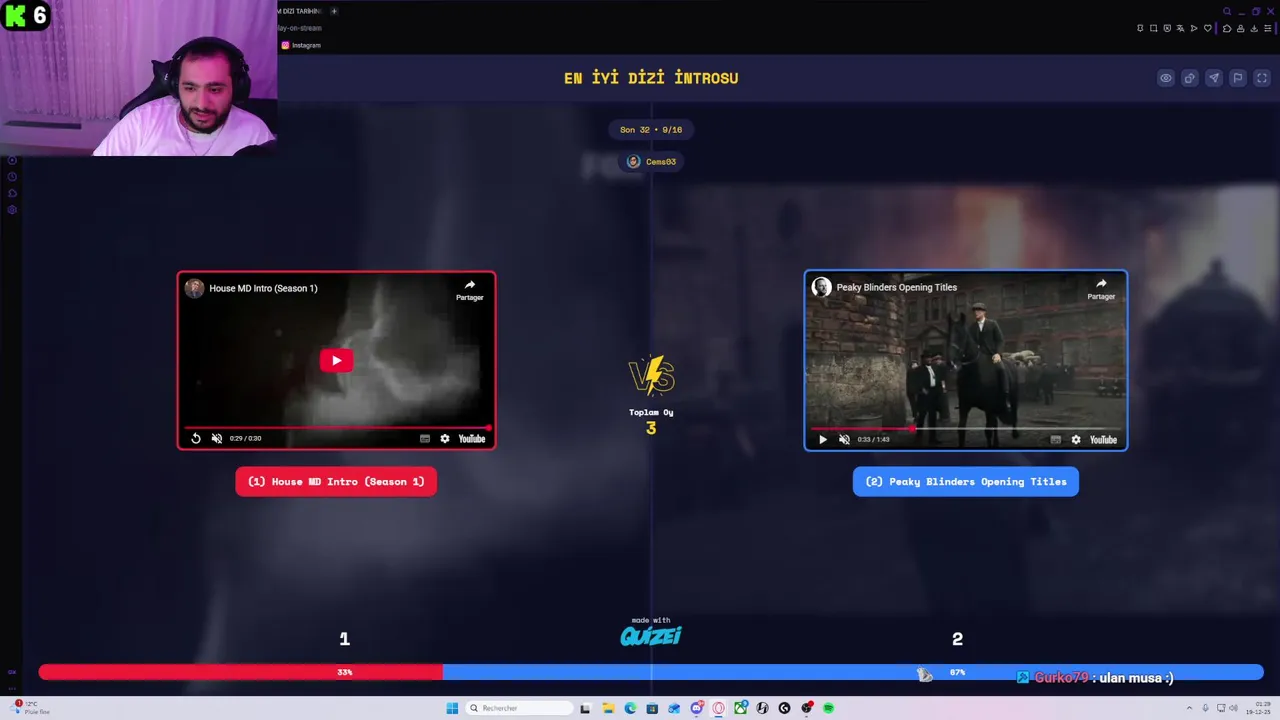Click the flag report icon
The image size is (1280, 720).
[1237, 78]
